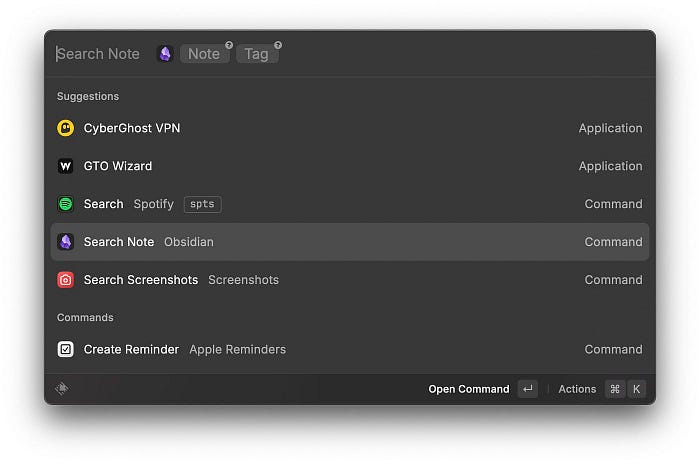Click the green Spotify icon
700x463 pixels.
coord(66,204)
